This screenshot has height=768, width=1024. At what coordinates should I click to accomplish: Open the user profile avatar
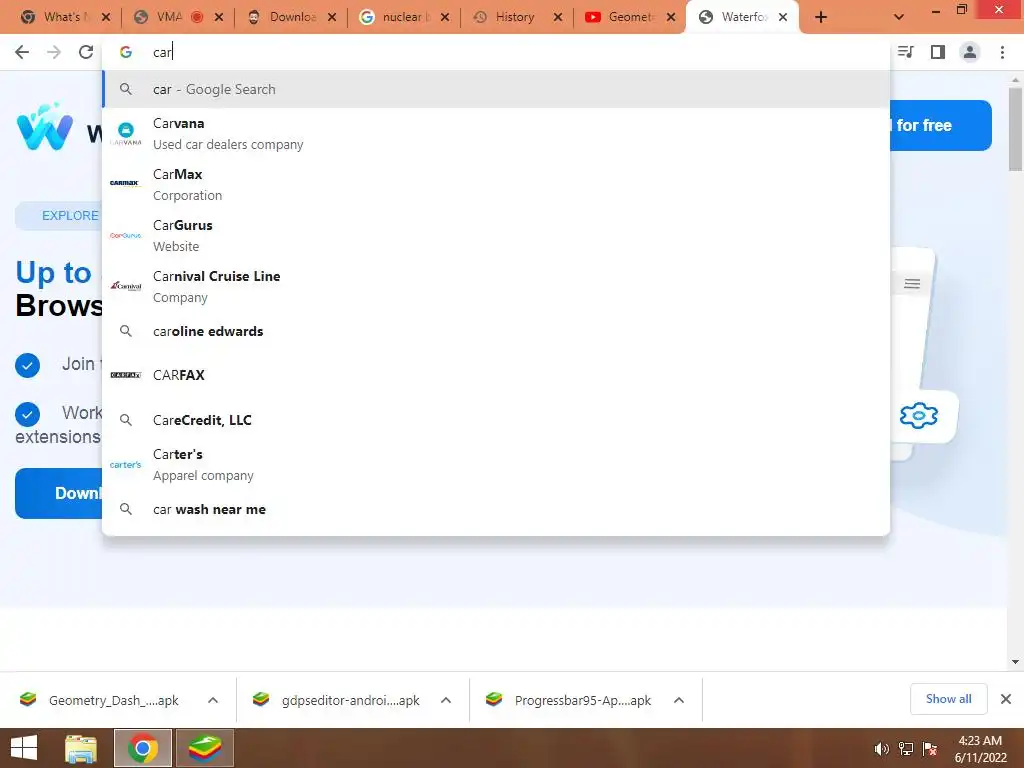(x=970, y=52)
